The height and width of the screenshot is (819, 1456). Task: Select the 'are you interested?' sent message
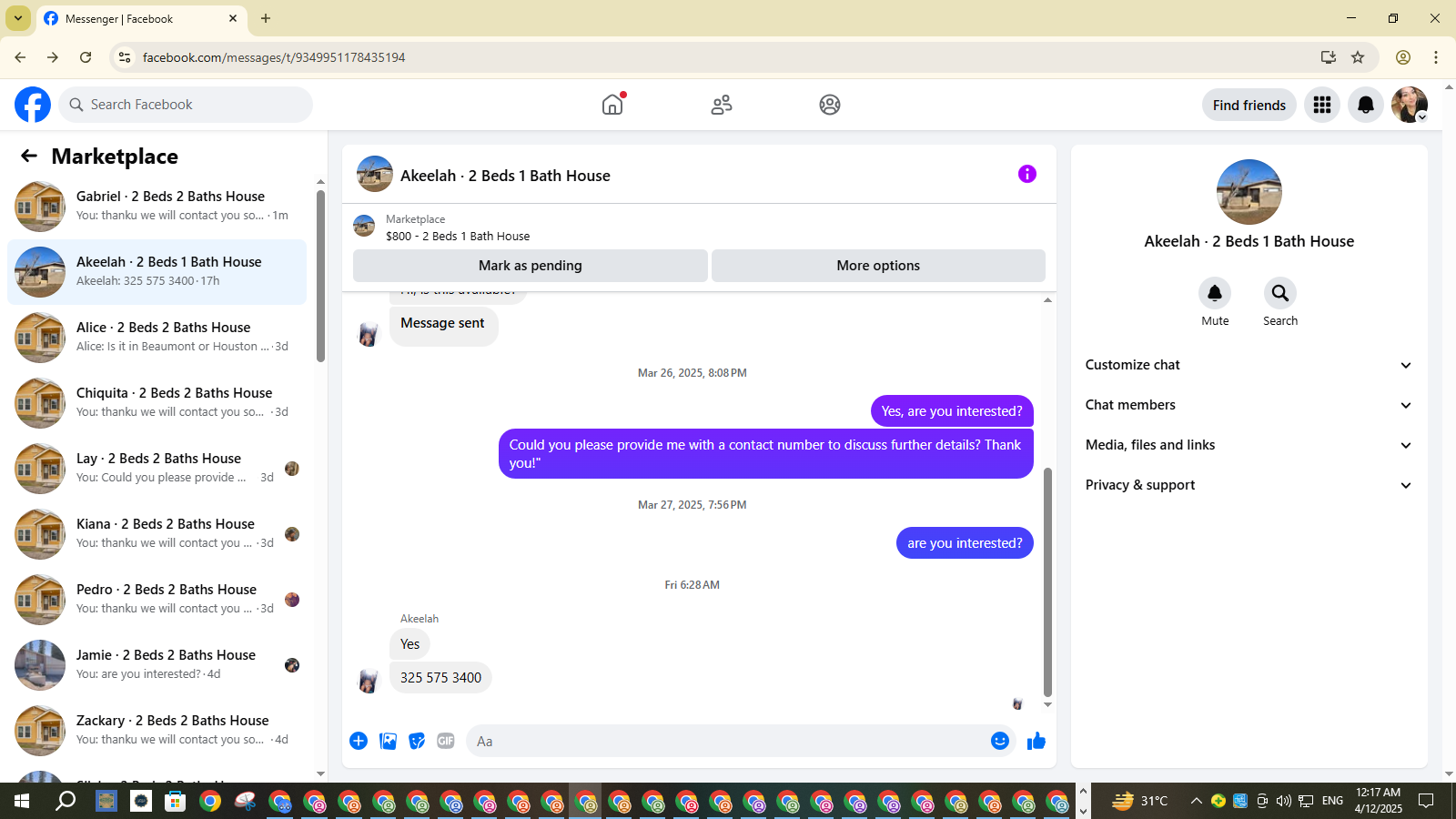pyautogui.click(x=965, y=543)
